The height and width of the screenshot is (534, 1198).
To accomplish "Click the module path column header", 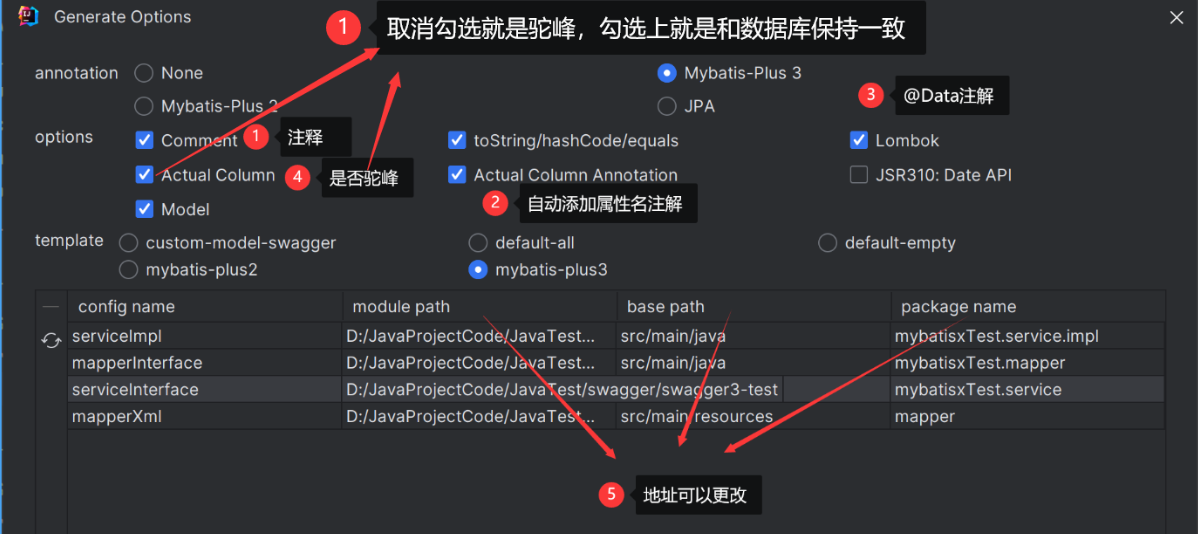I will tap(480, 306).
